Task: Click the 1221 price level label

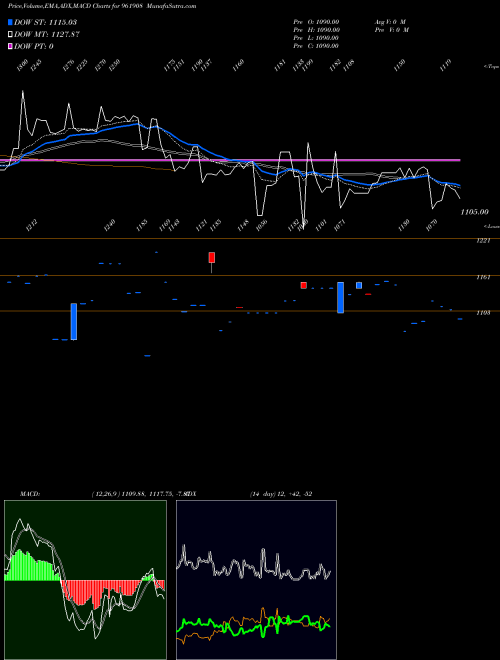Action: click(485, 241)
